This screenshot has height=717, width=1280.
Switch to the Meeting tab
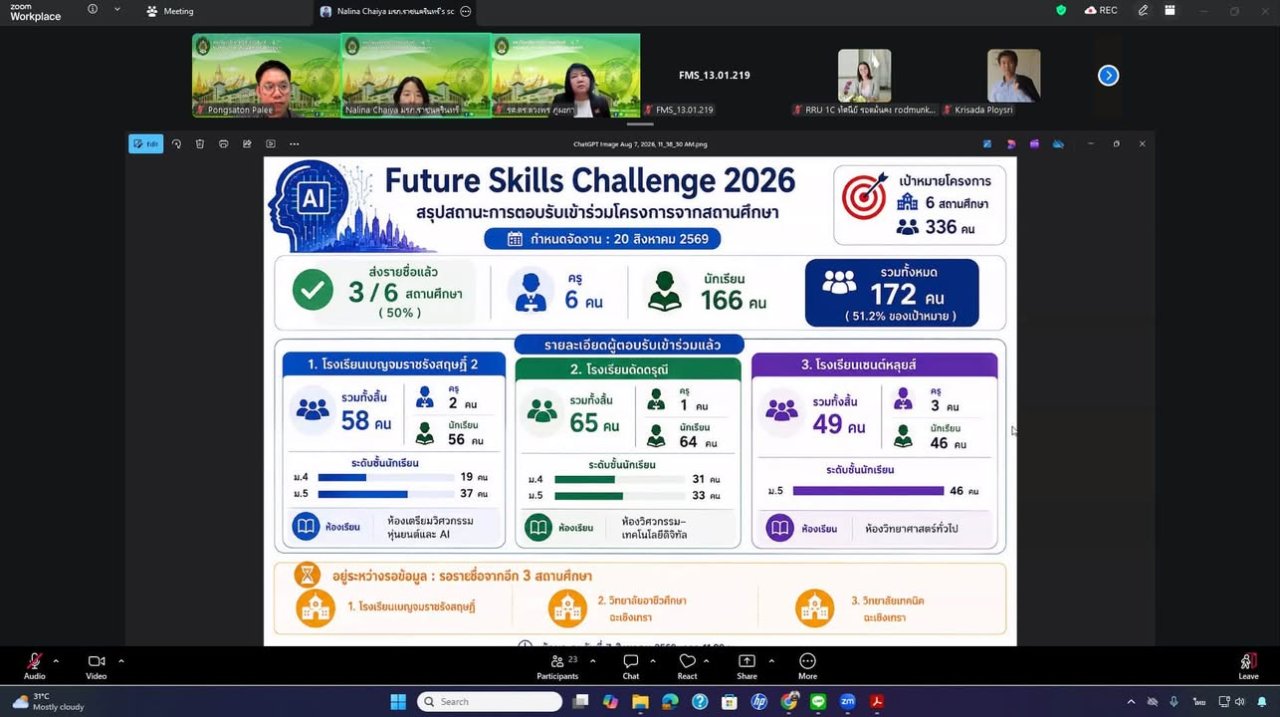coord(170,11)
